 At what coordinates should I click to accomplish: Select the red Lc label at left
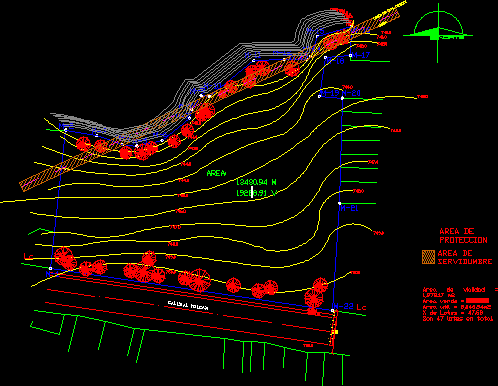[x=29, y=256]
